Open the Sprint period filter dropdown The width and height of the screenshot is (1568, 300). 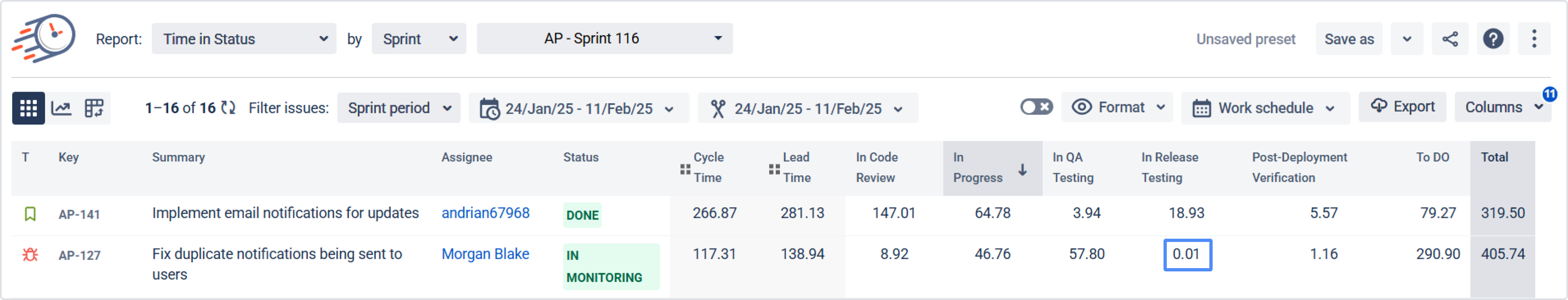[x=399, y=109]
